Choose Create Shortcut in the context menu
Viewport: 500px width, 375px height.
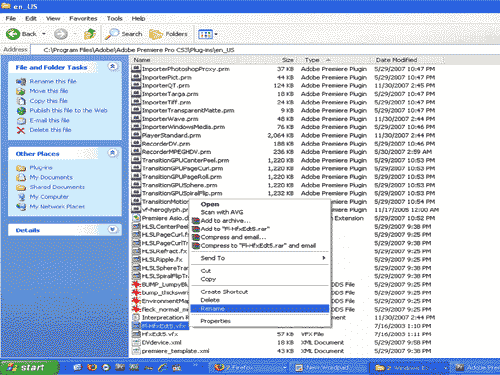click(260, 292)
